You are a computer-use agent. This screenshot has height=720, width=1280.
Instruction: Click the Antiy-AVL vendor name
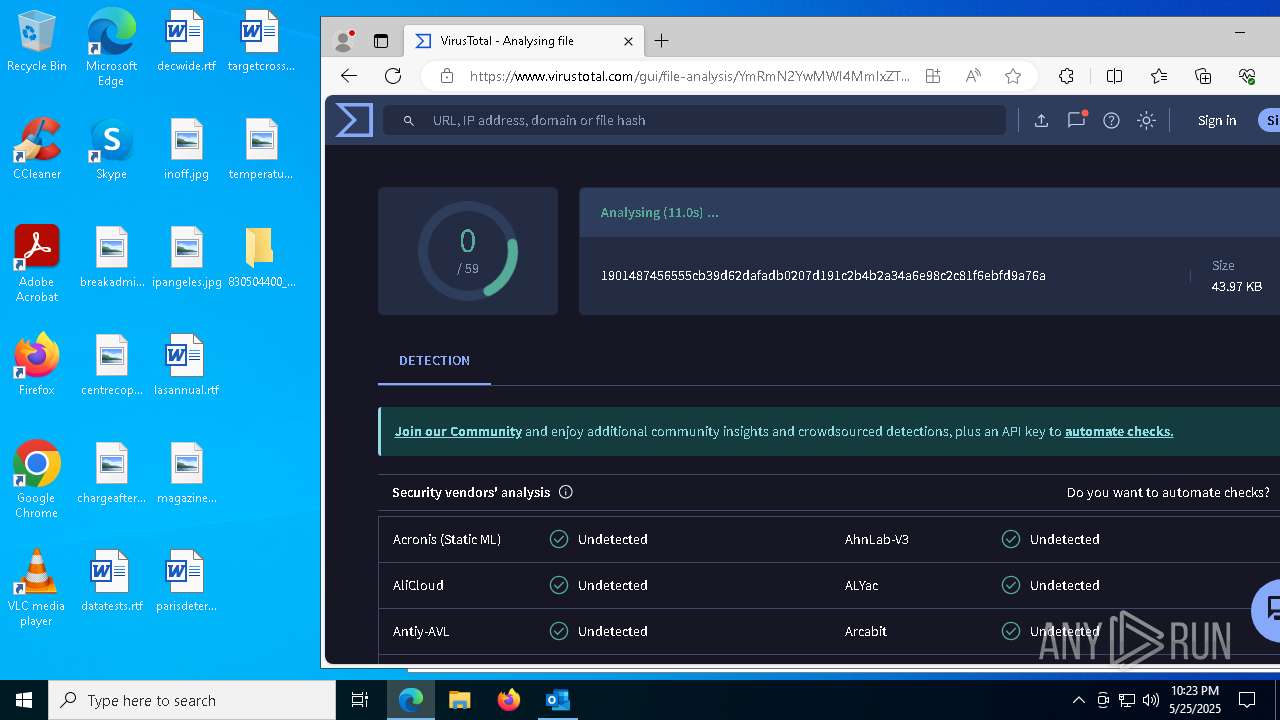[421, 631]
